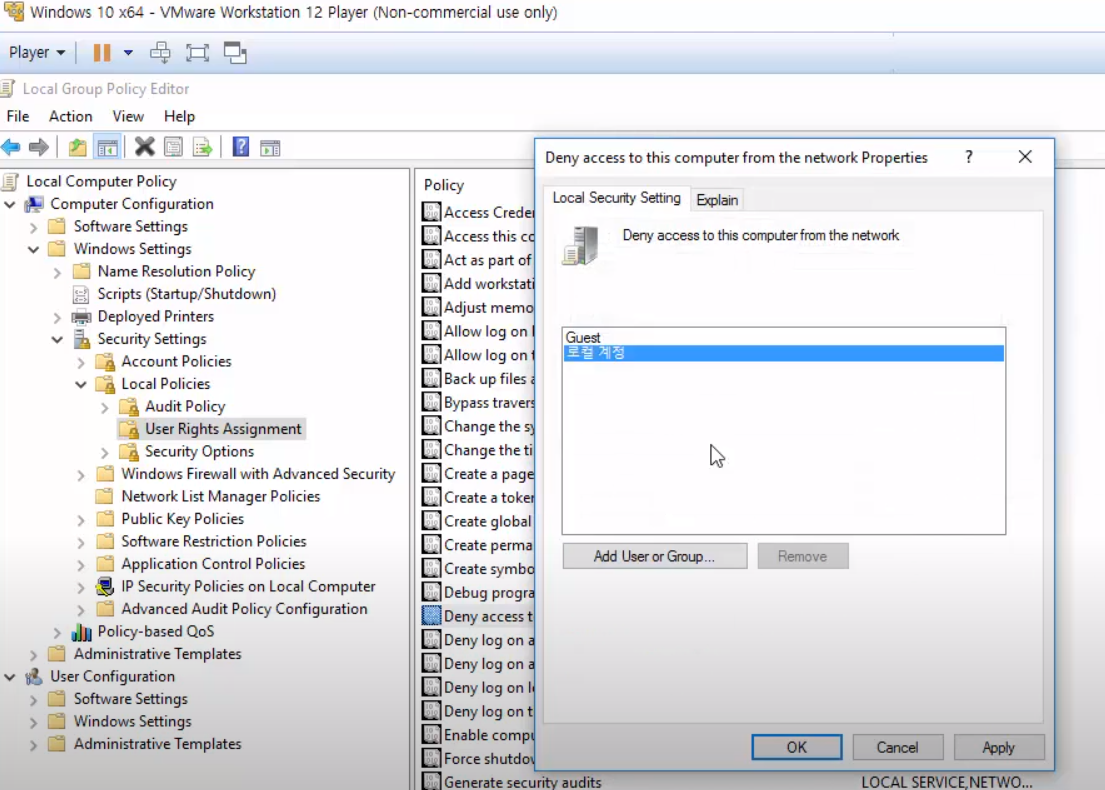
Task: Select Scripts (Startup/Shutdown) in the tree
Action: [186, 294]
